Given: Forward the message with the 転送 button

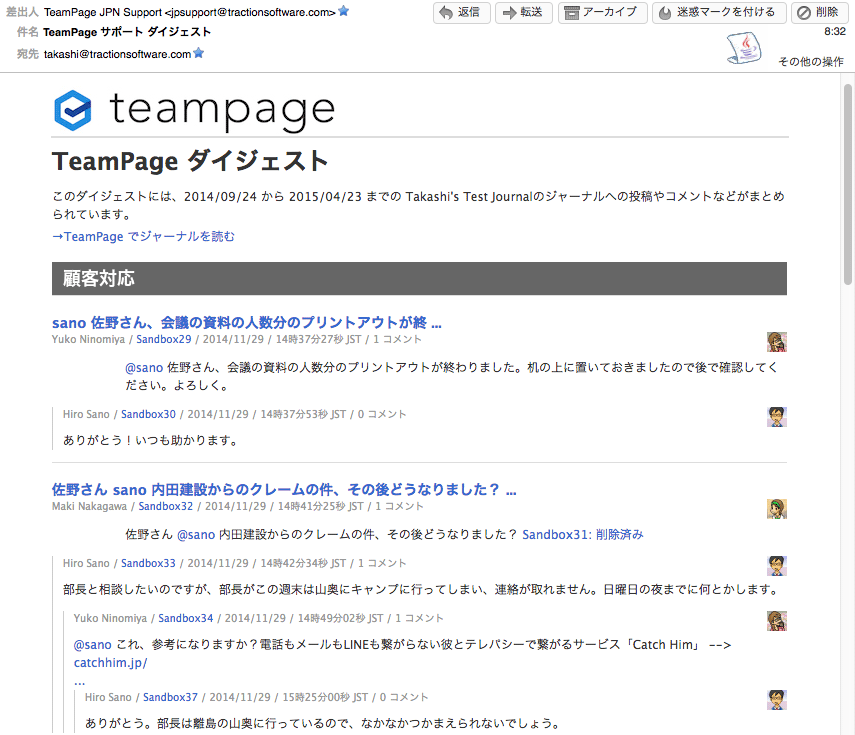Looking at the screenshot, I should click(x=523, y=13).
